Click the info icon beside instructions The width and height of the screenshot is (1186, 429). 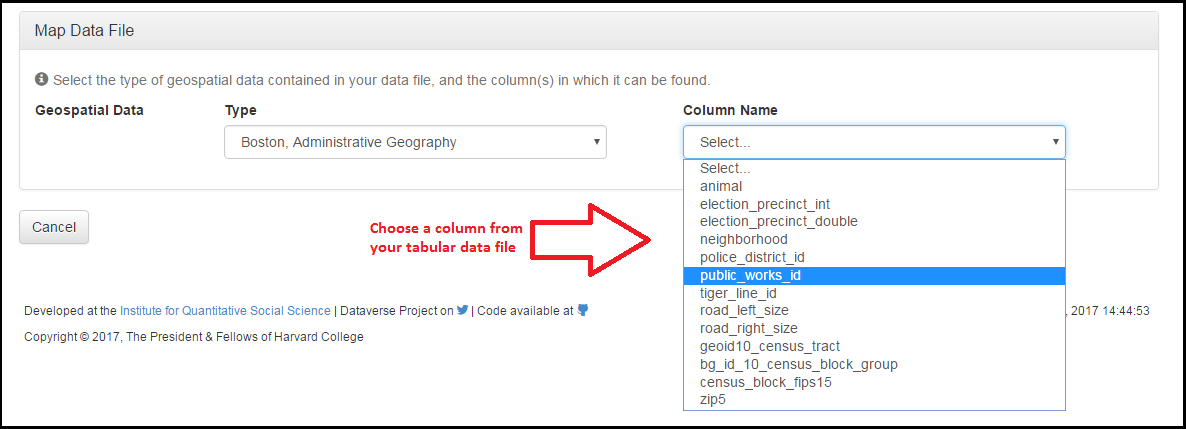point(42,79)
